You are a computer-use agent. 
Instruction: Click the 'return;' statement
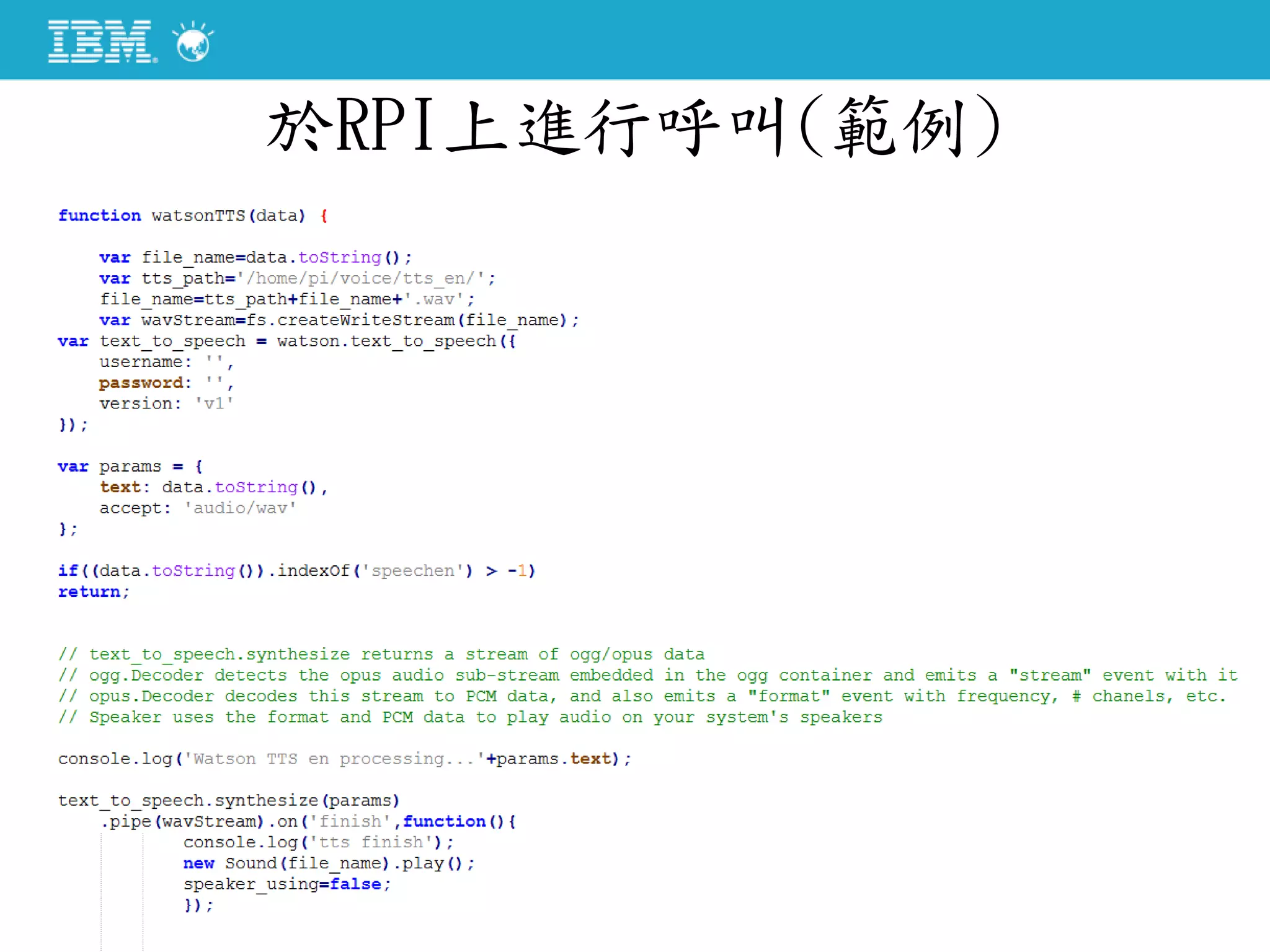coord(94,592)
